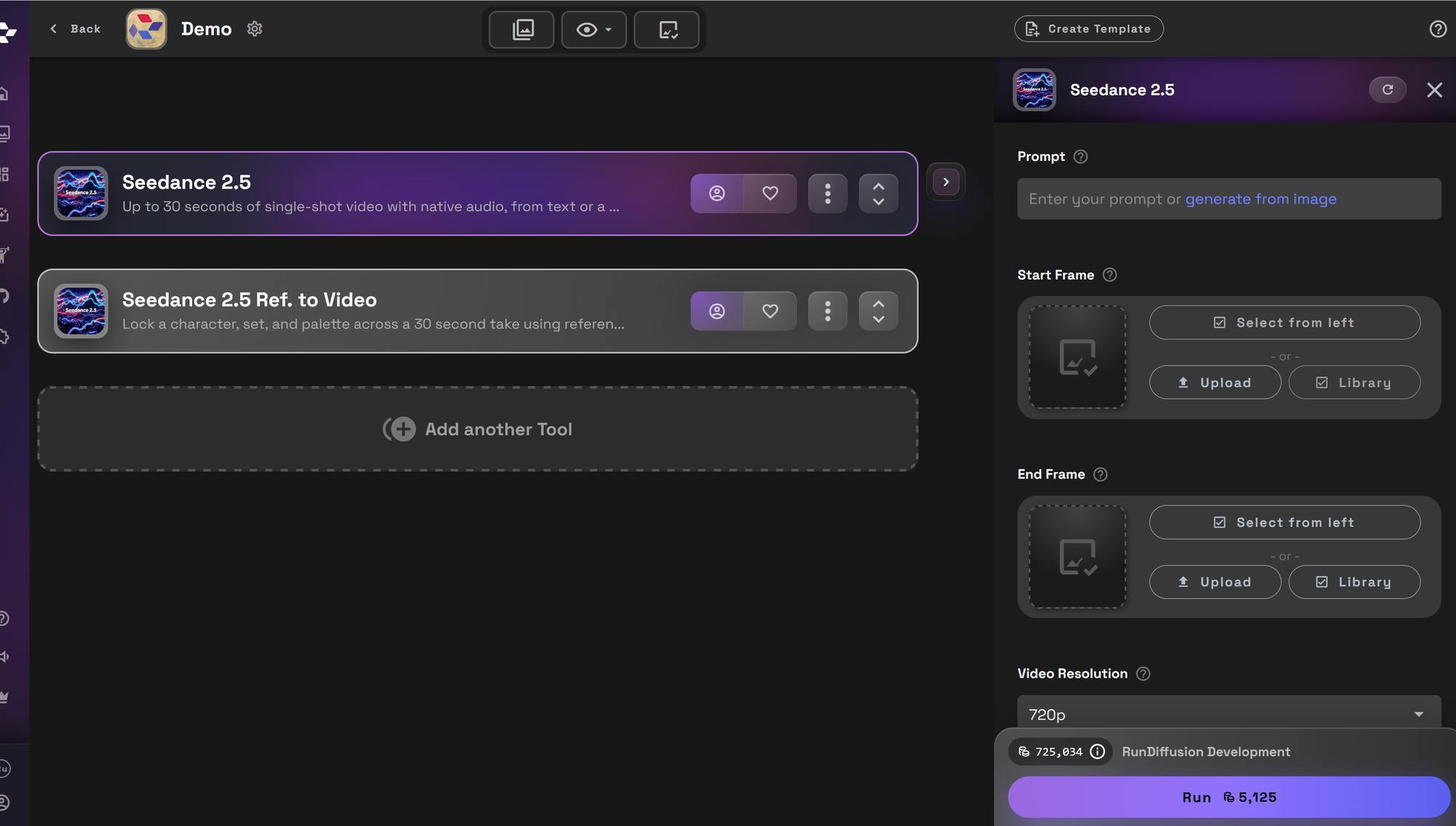Click the End Frame image placeholder
The image size is (1456, 826).
click(1077, 557)
